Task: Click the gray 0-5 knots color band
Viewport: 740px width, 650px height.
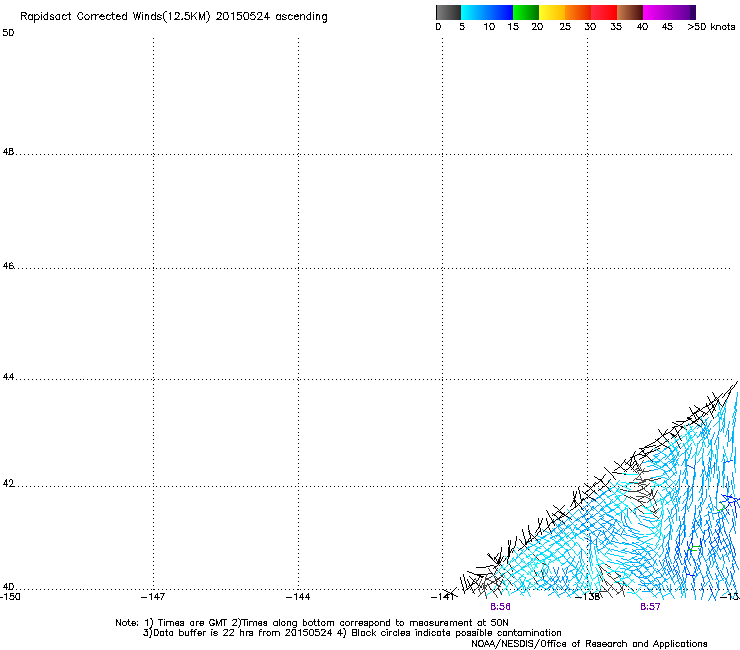Action: [x=448, y=12]
